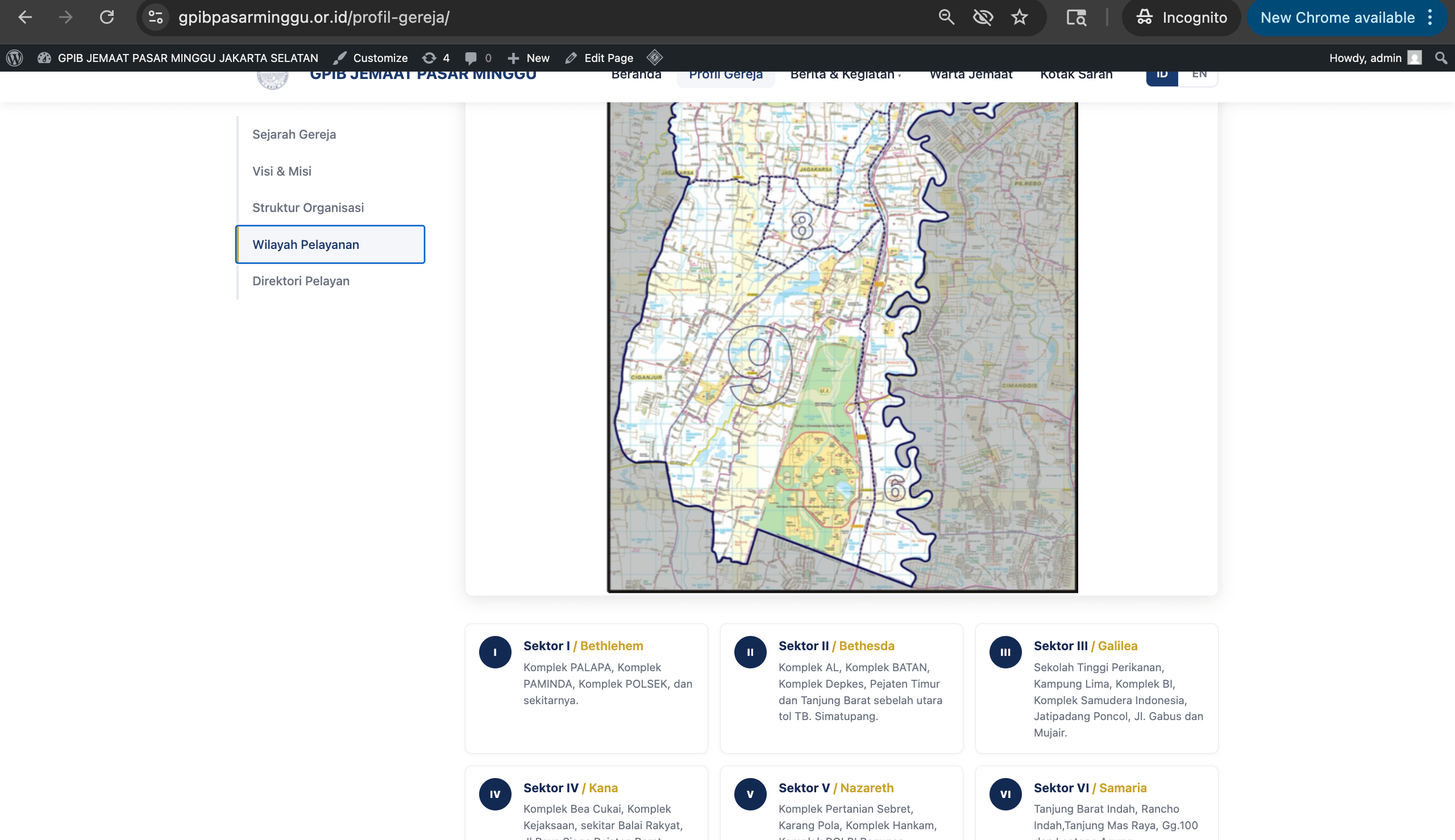This screenshot has width=1455, height=840.
Task: Switch language to EN
Action: click(1198, 78)
